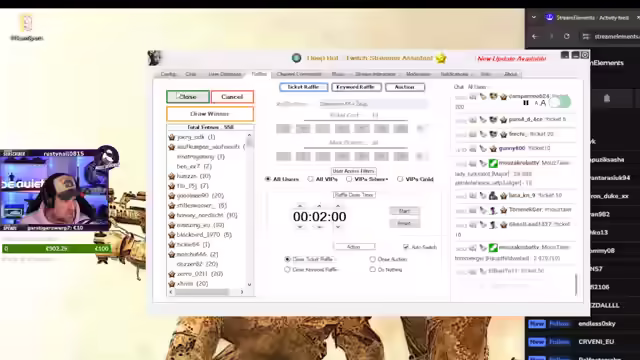This screenshot has height=360, width=640.
Task: Open the desktop file icon at top left
Action: (x=27, y=23)
